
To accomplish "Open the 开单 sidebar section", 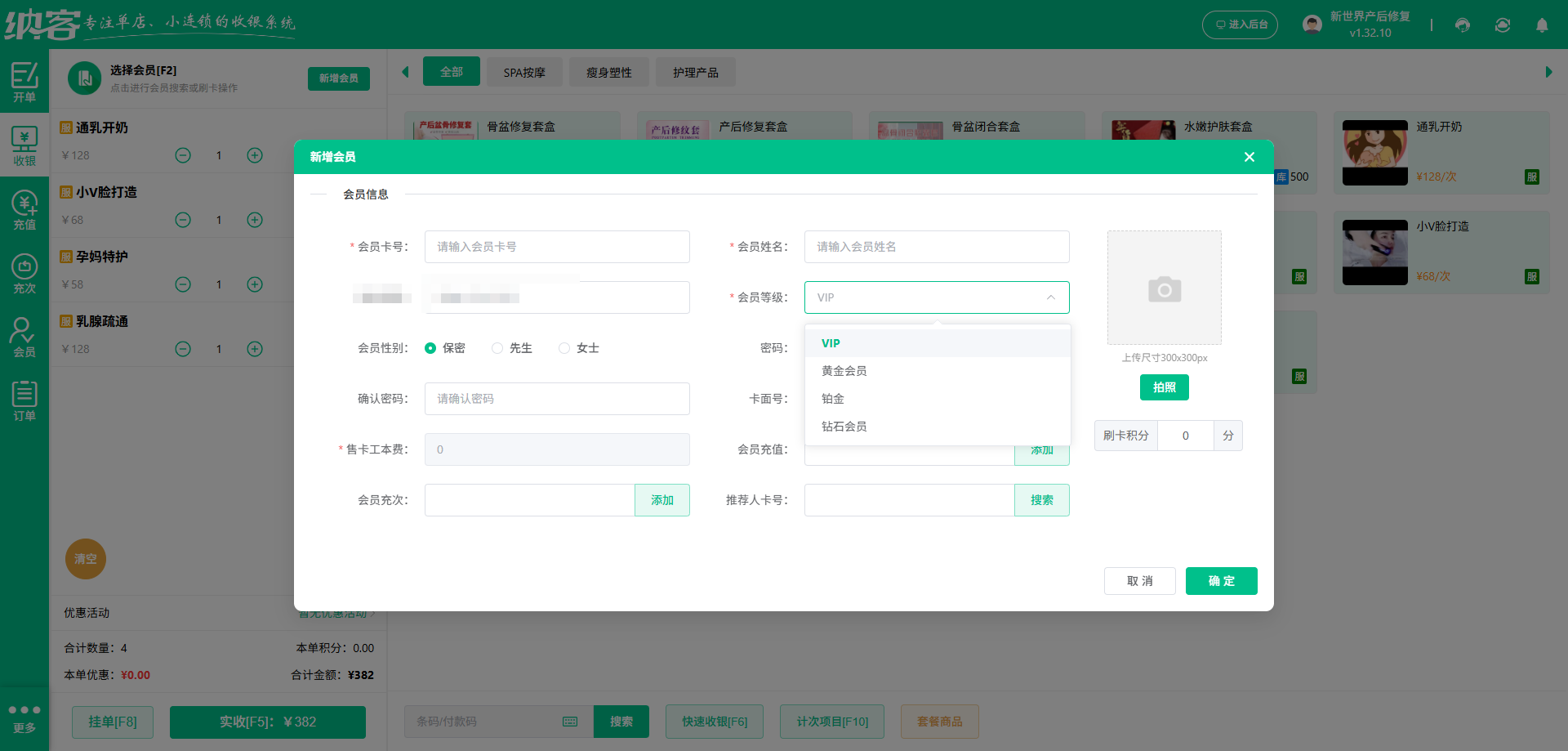I will tap(24, 82).
